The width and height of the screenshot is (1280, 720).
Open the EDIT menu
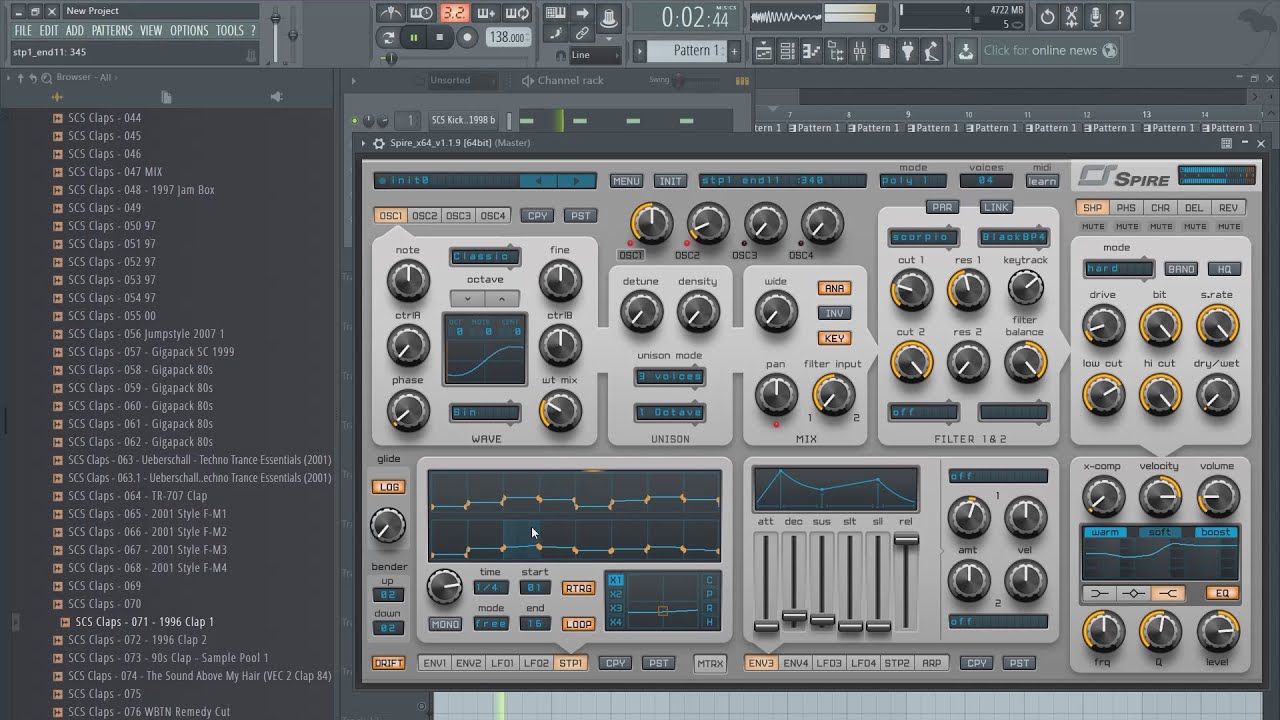point(49,31)
